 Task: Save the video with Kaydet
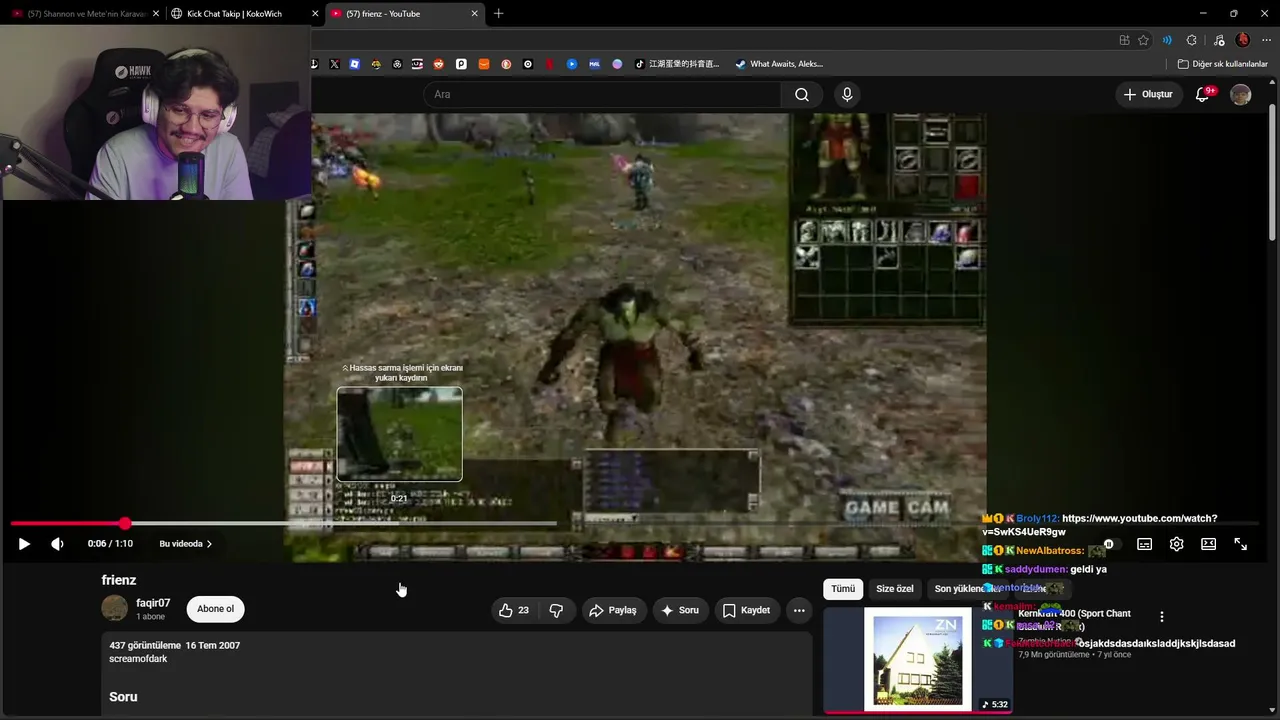[x=746, y=610]
